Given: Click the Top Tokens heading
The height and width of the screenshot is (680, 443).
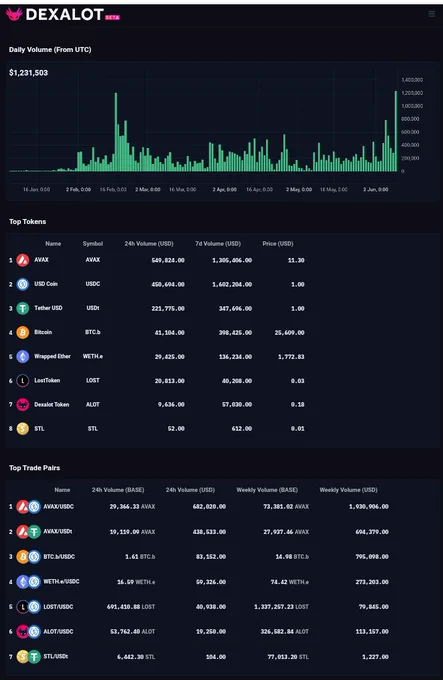Looking at the screenshot, I should point(27,222).
